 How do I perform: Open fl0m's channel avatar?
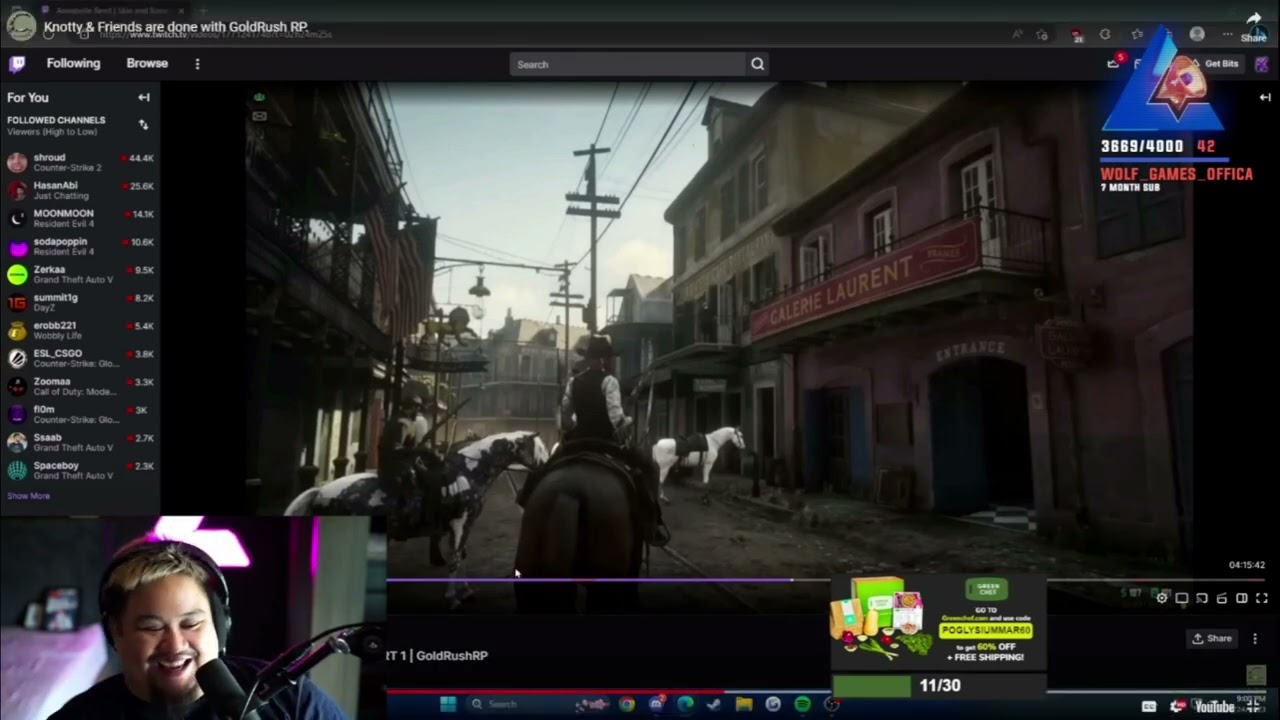(x=17, y=414)
